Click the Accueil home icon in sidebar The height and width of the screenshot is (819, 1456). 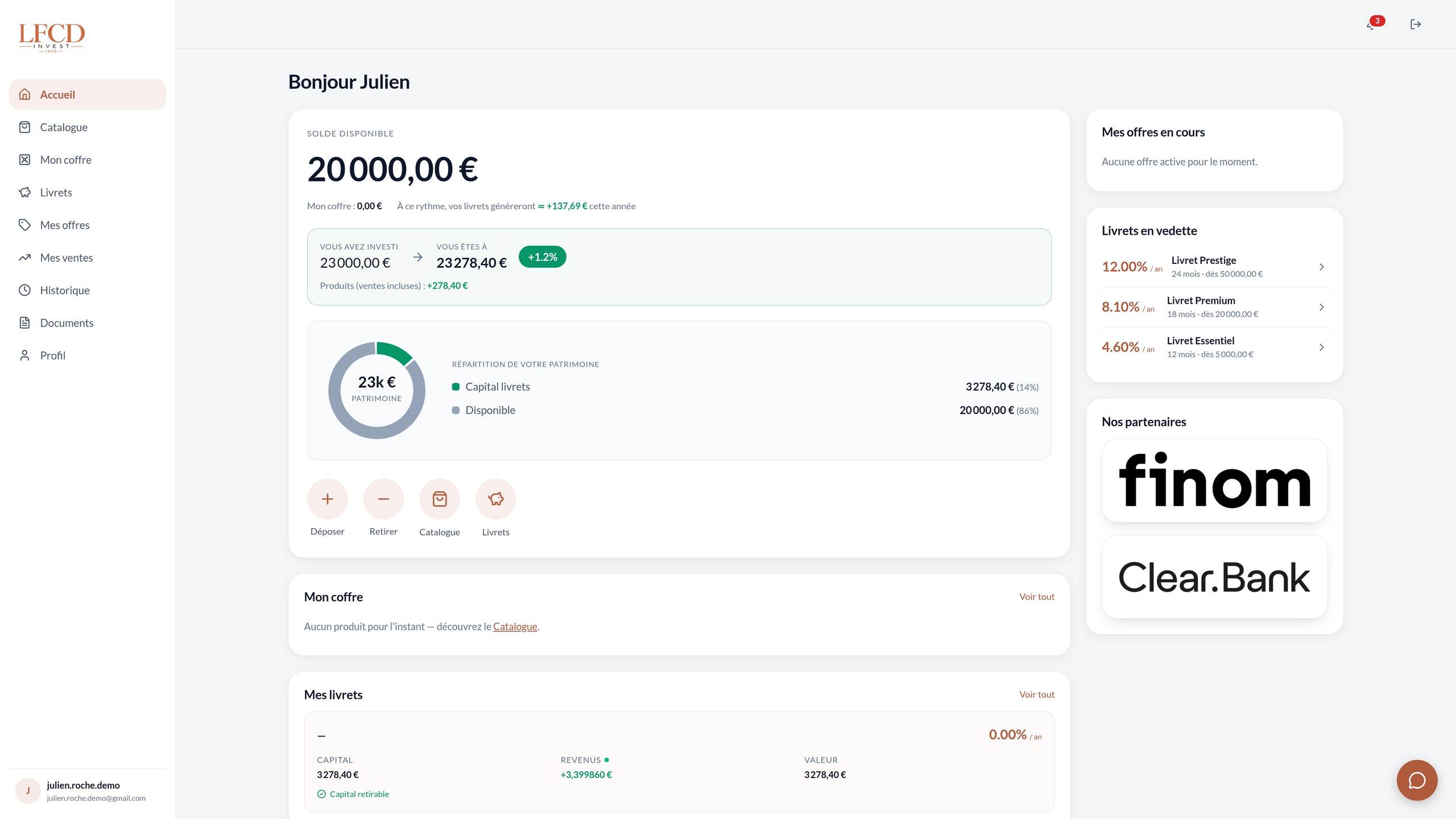click(x=24, y=94)
